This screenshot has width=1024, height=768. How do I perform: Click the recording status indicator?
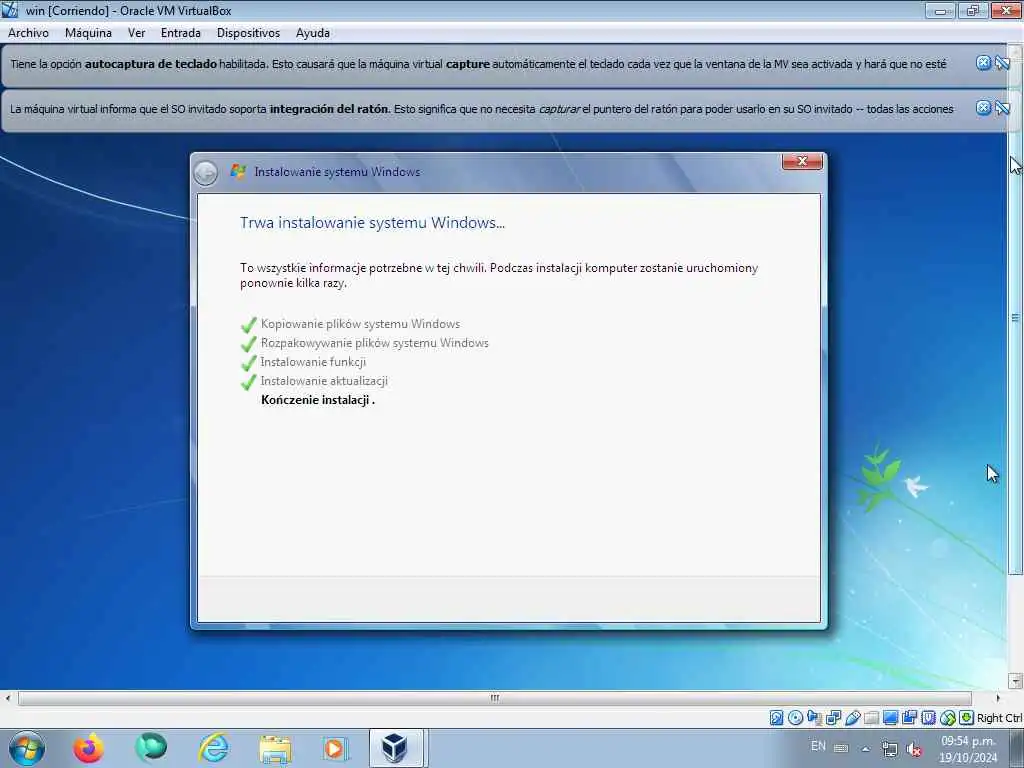coord(909,718)
